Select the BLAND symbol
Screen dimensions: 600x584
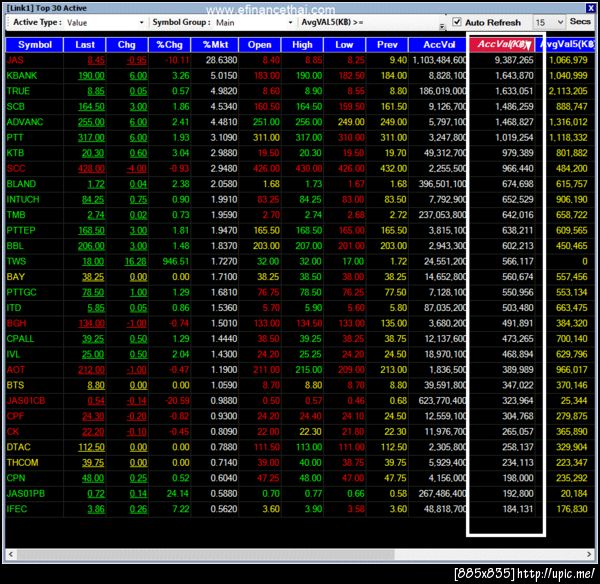(x=21, y=184)
